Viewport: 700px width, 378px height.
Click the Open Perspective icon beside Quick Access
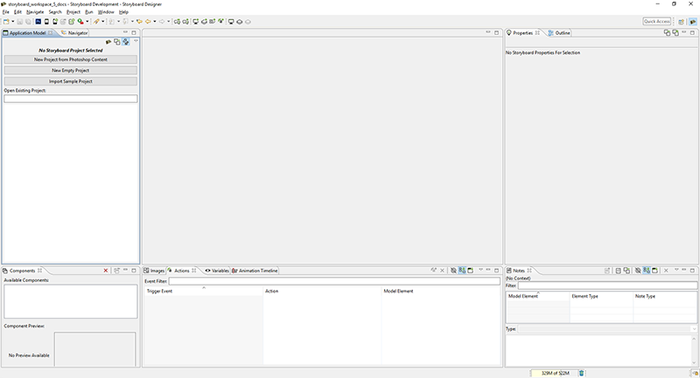[x=681, y=21]
